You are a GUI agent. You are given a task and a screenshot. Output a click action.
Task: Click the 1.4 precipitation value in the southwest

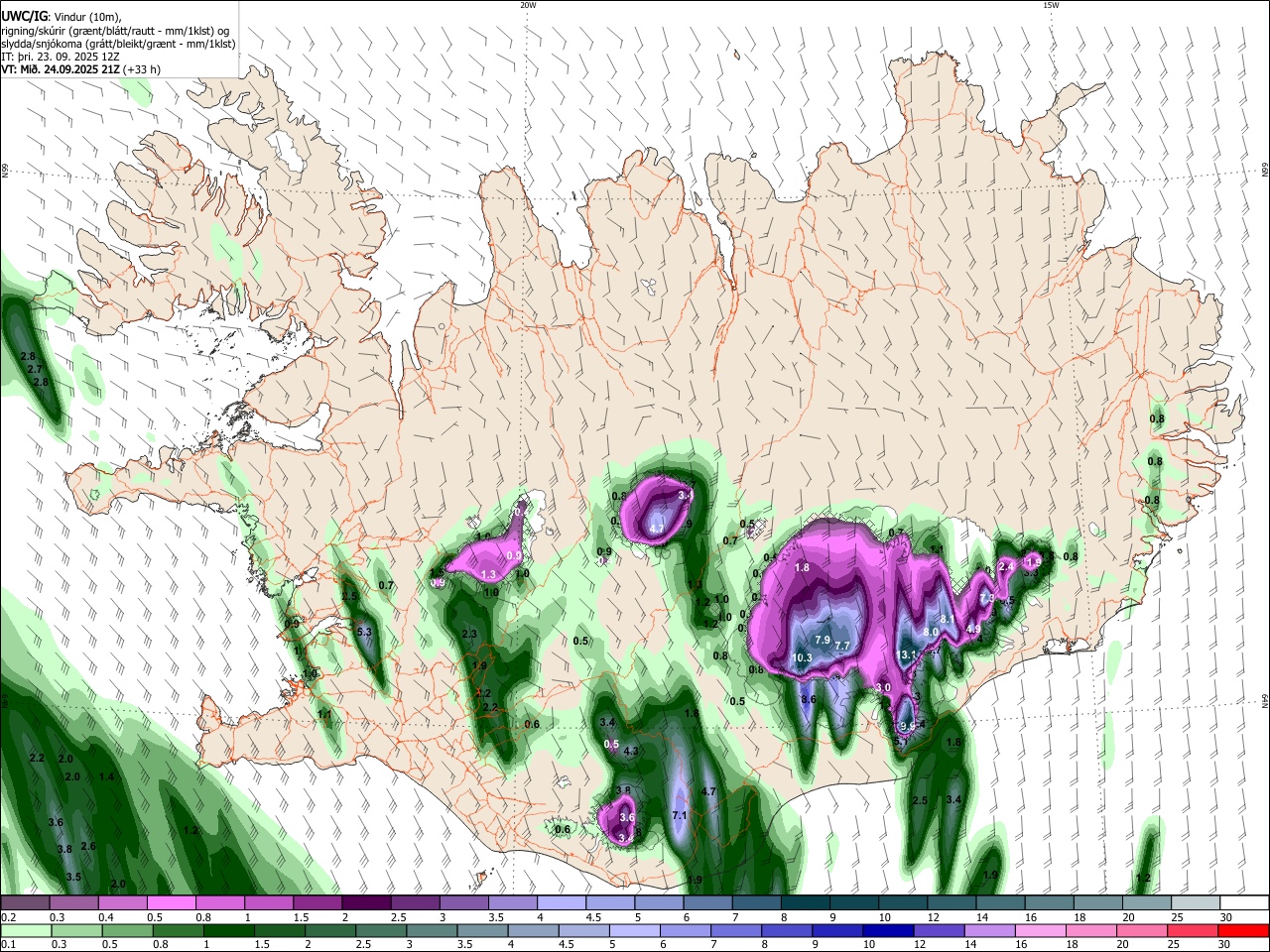(107, 777)
